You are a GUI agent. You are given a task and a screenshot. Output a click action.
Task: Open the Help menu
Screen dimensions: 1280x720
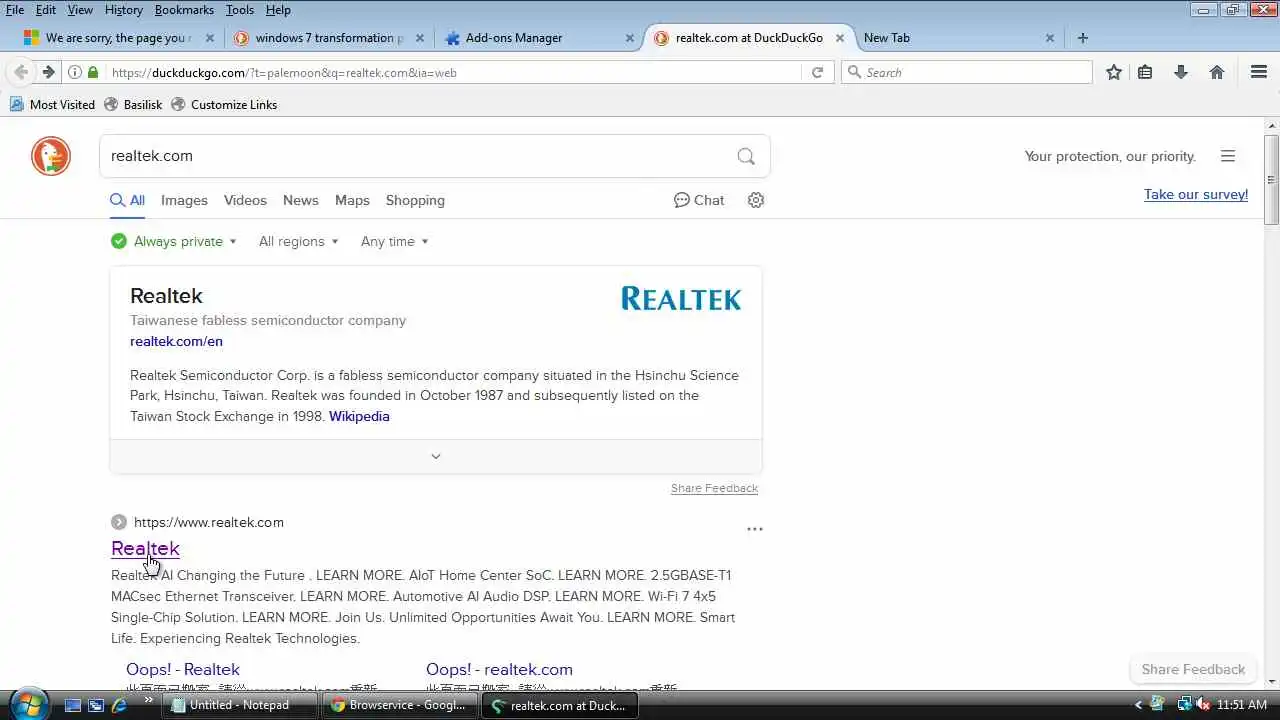[278, 10]
